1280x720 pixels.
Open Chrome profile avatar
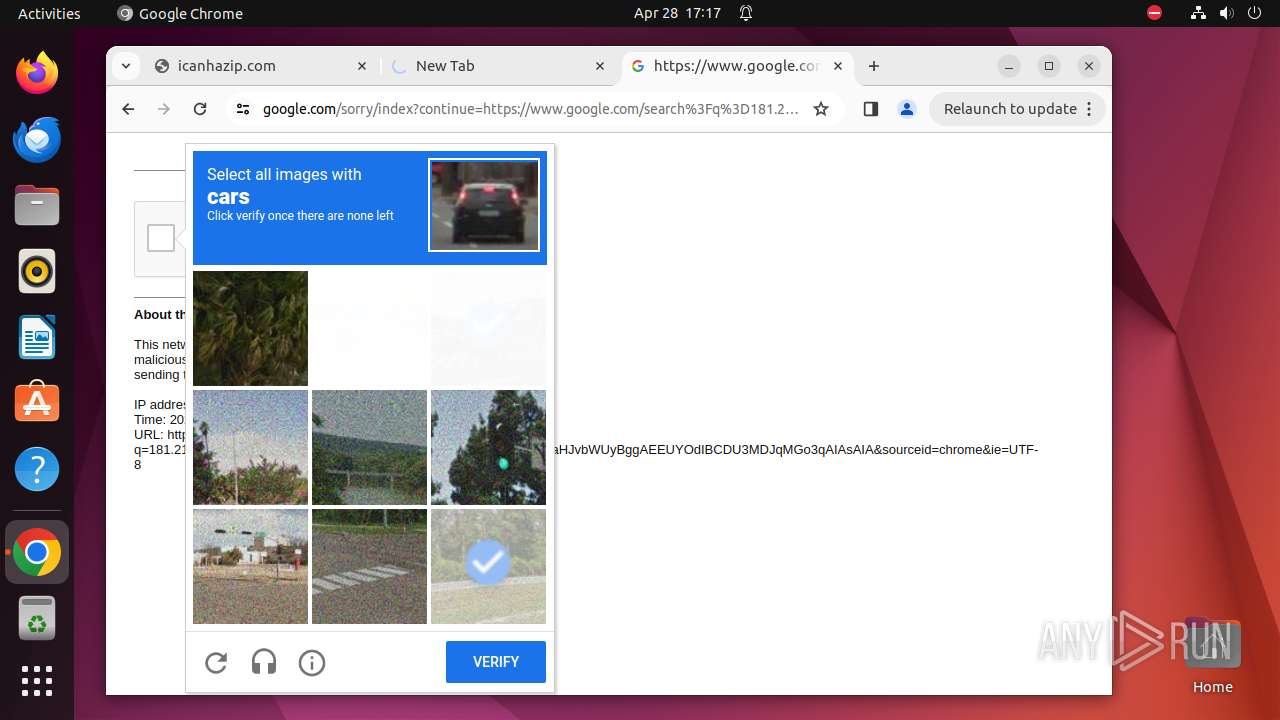point(907,109)
